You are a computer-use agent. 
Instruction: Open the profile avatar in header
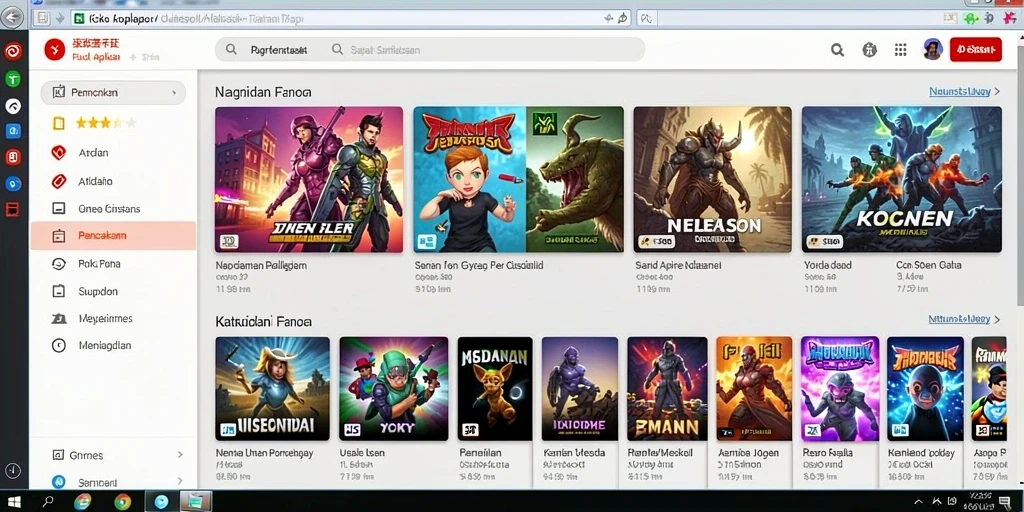933,50
